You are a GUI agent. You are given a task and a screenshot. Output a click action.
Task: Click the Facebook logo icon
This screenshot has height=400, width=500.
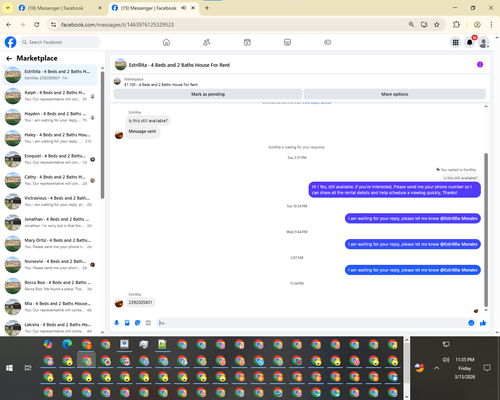click(10, 42)
